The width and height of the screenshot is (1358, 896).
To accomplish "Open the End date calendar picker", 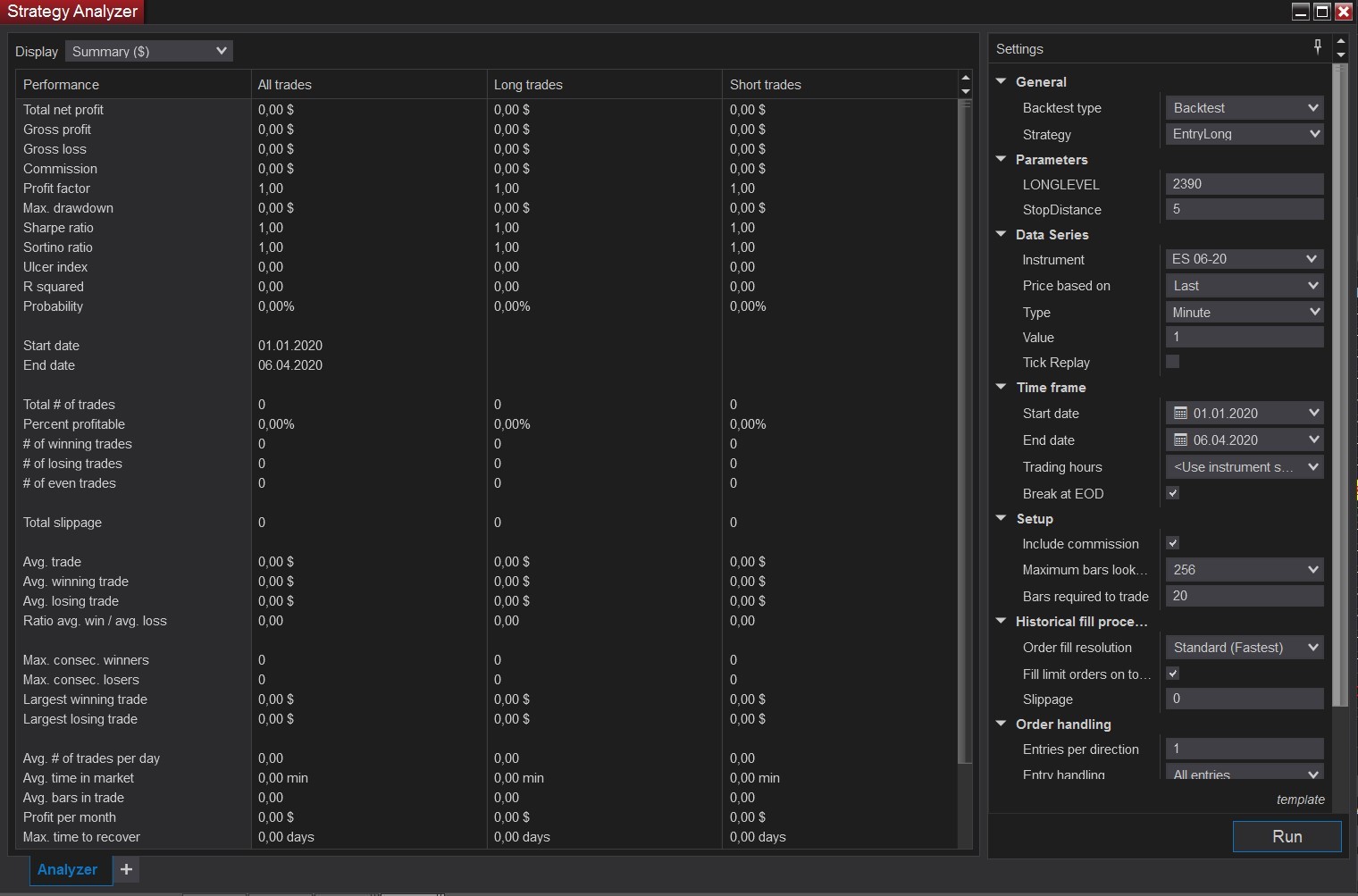I will point(1179,440).
